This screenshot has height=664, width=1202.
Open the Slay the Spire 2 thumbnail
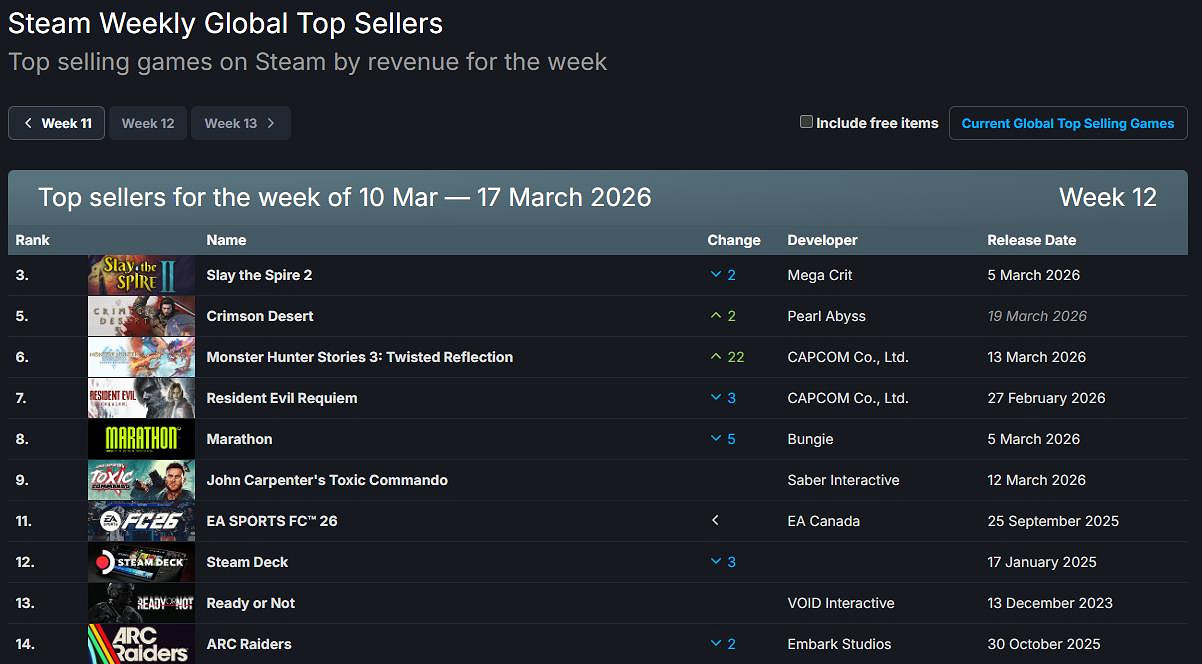click(141, 275)
